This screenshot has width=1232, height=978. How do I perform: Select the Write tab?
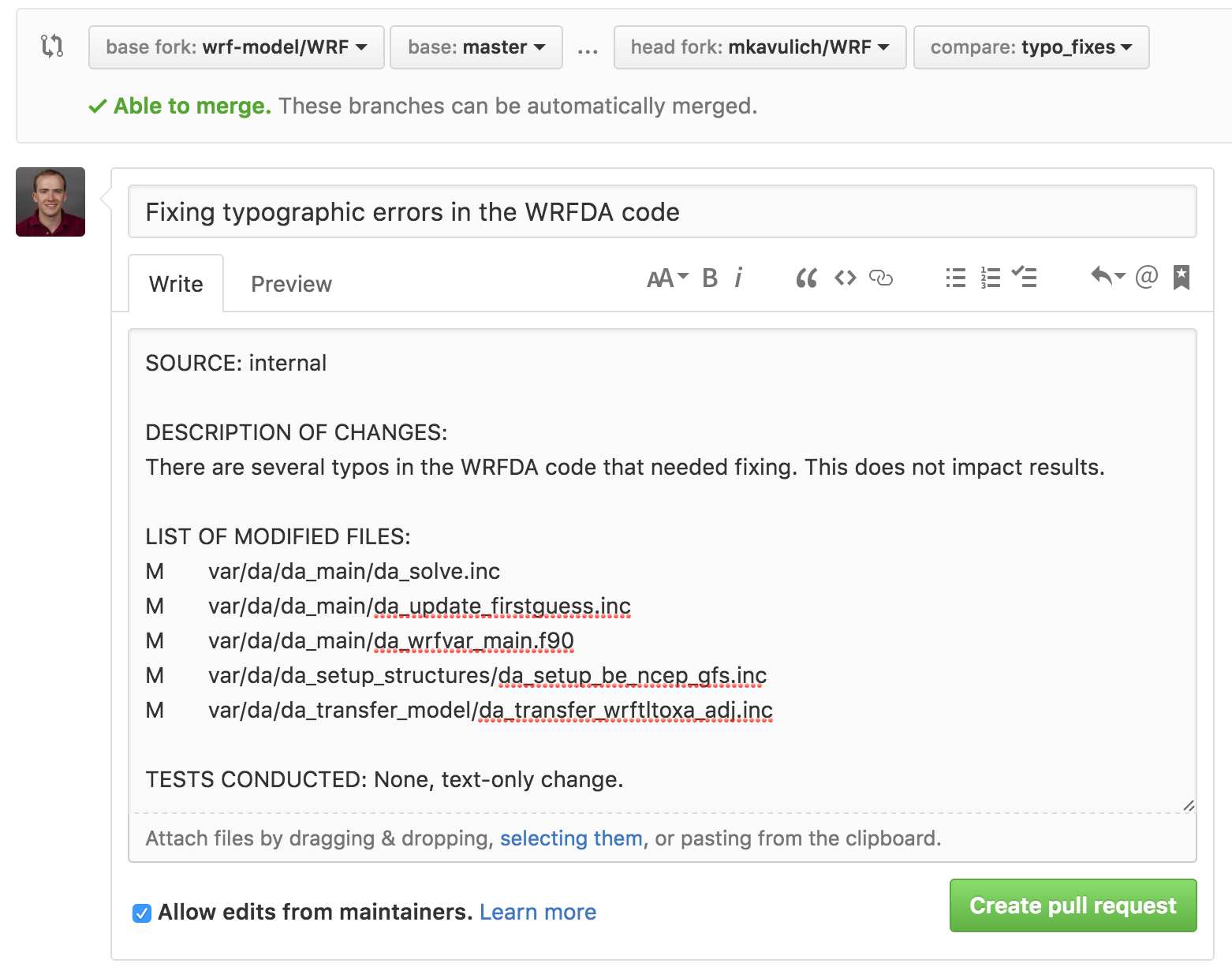175,283
